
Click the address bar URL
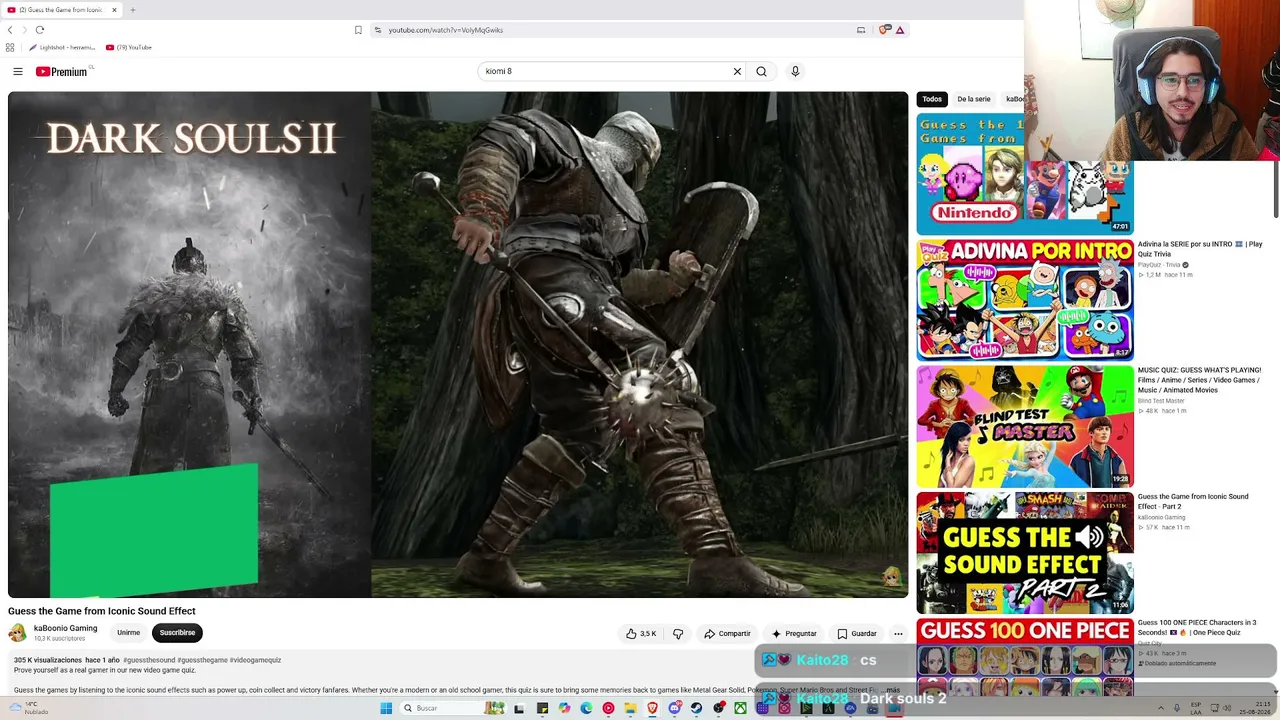click(446, 30)
